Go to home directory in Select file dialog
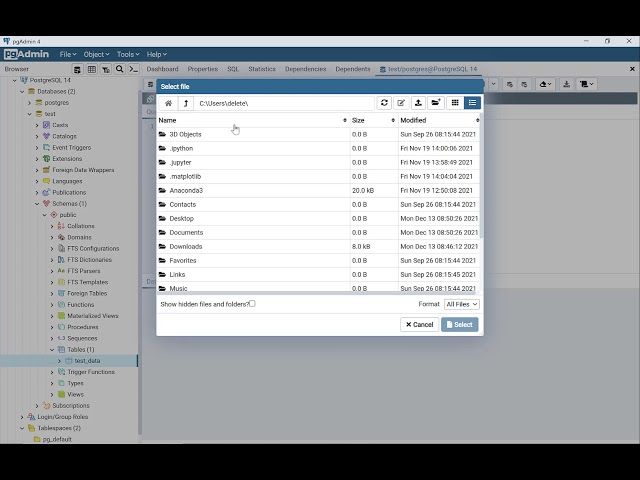Image resolution: width=640 pixels, height=480 pixels. tap(168, 103)
